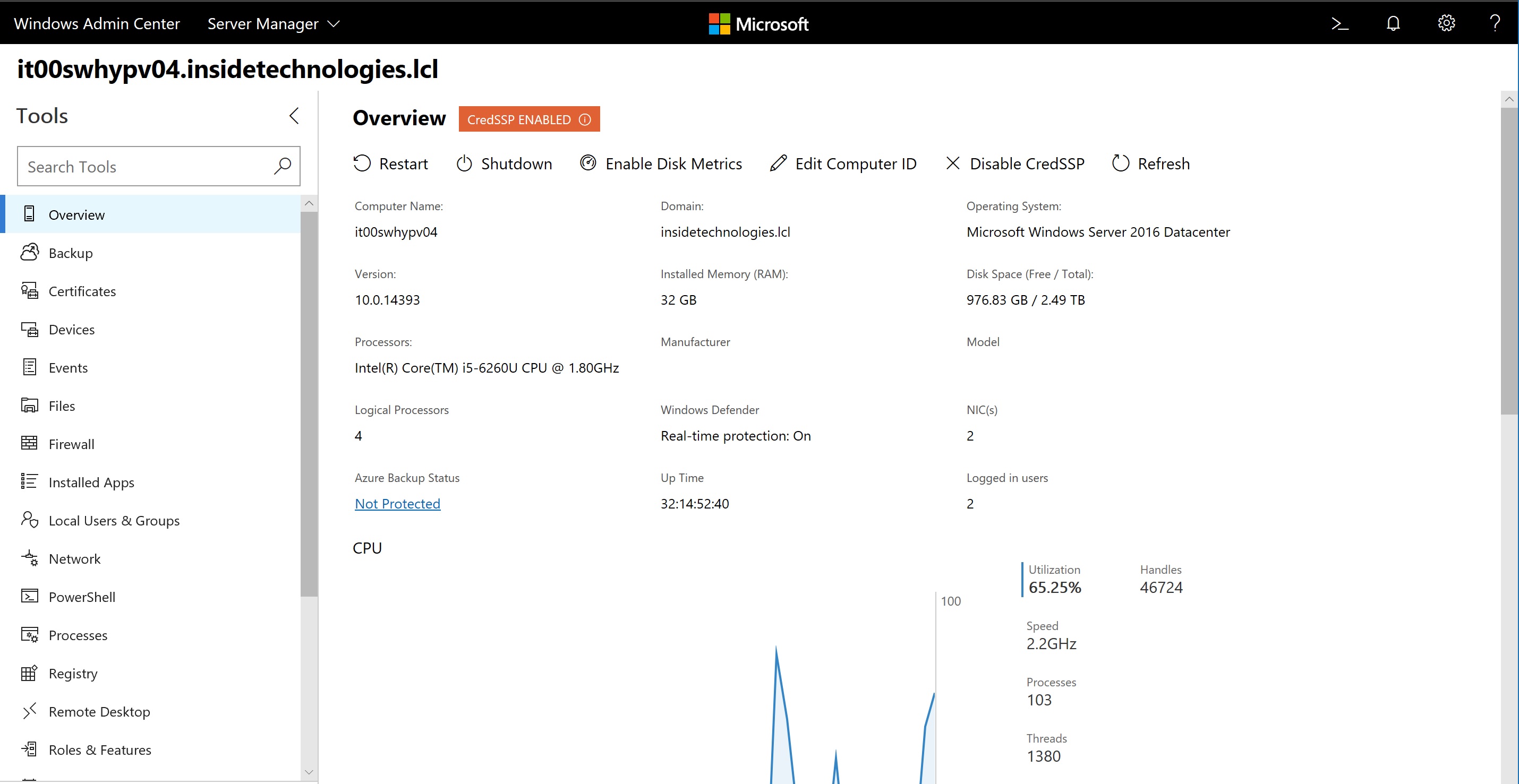Click the Local Users & Groups icon

point(30,519)
